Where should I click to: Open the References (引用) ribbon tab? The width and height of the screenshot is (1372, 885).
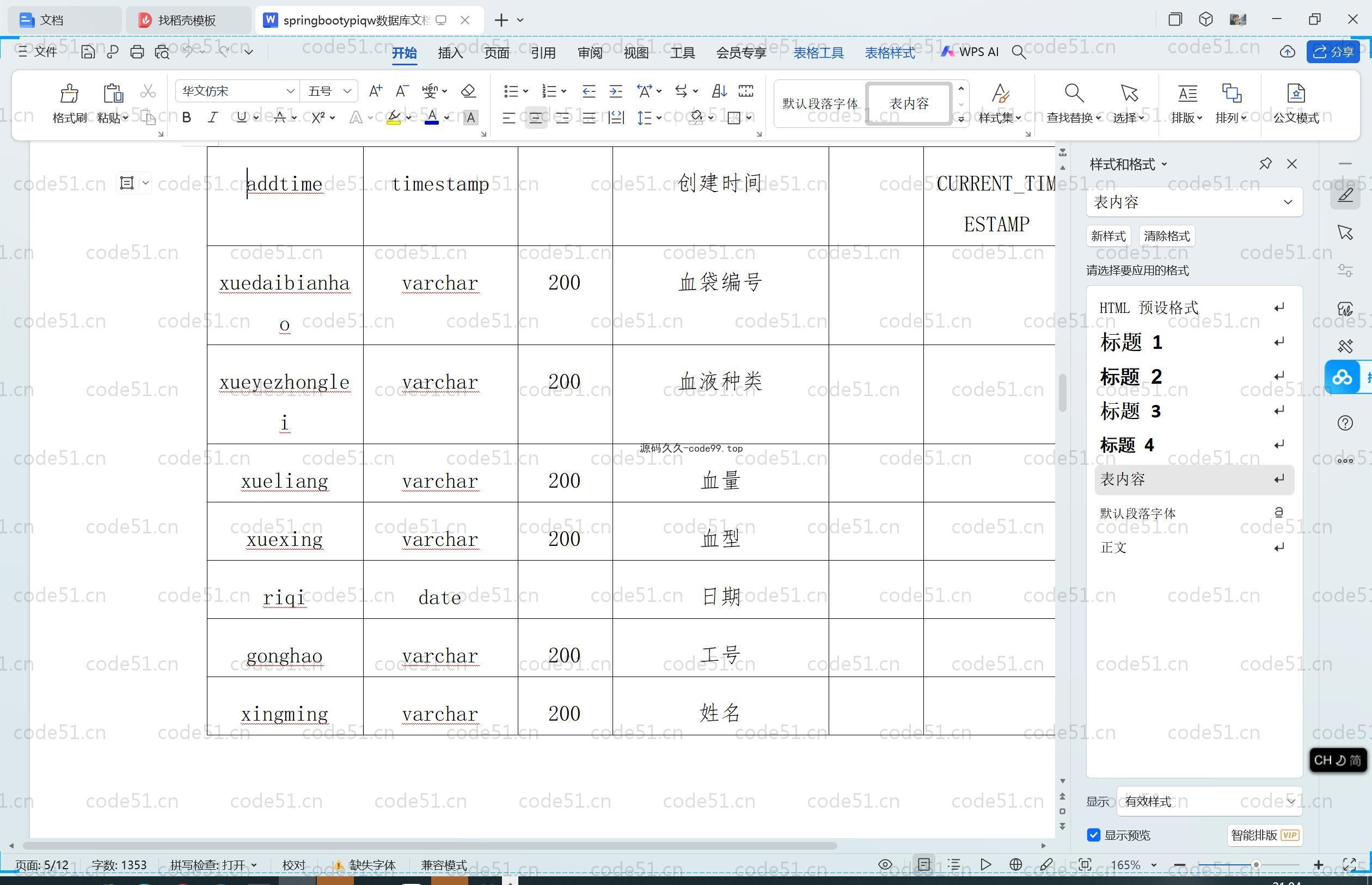tap(543, 53)
